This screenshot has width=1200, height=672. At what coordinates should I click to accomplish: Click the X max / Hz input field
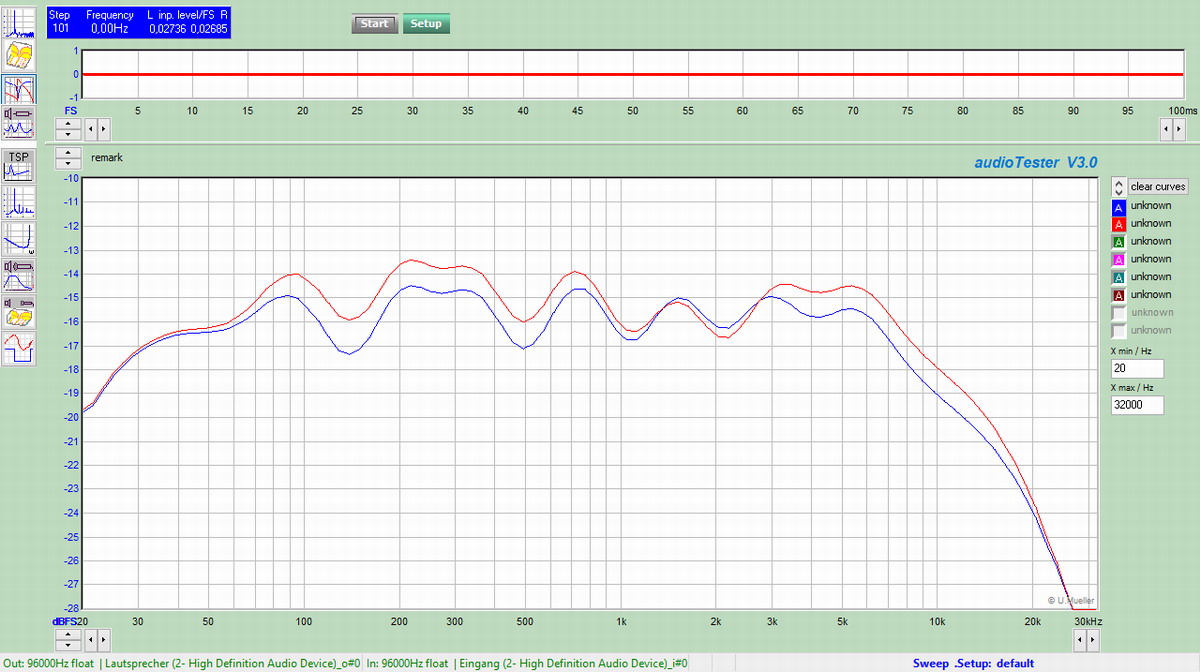click(1137, 405)
